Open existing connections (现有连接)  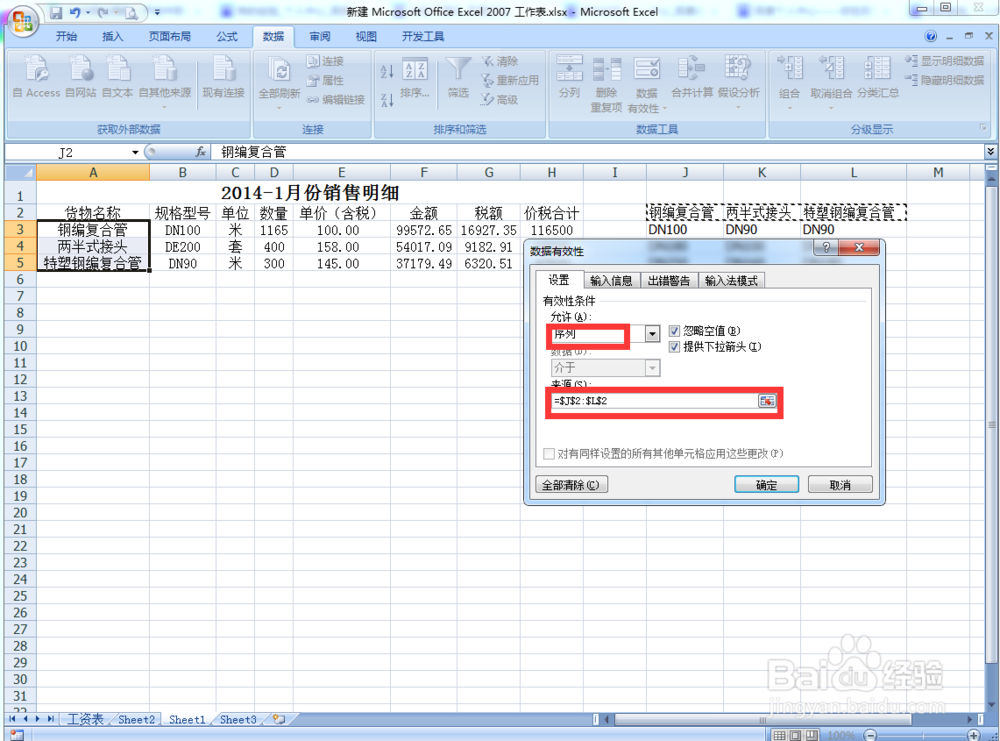click(x=223, y=77)
